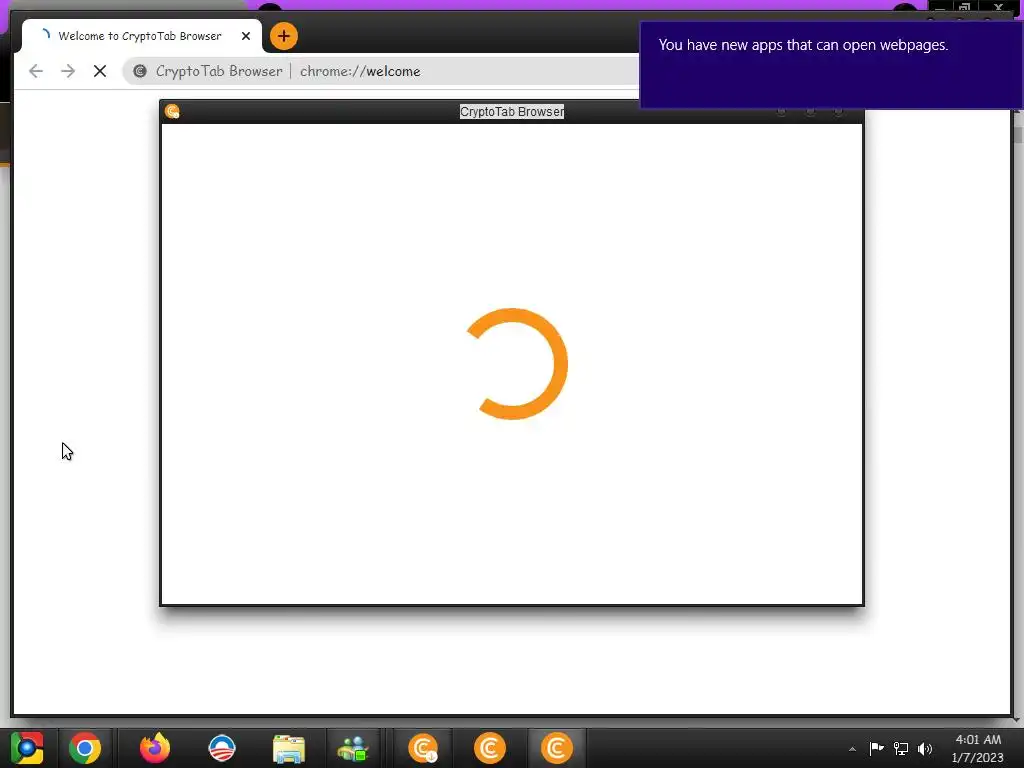Close the Welcome to CryptoTab Browser tab
This screenshot has width=1024, height=768.
(246, 37)
